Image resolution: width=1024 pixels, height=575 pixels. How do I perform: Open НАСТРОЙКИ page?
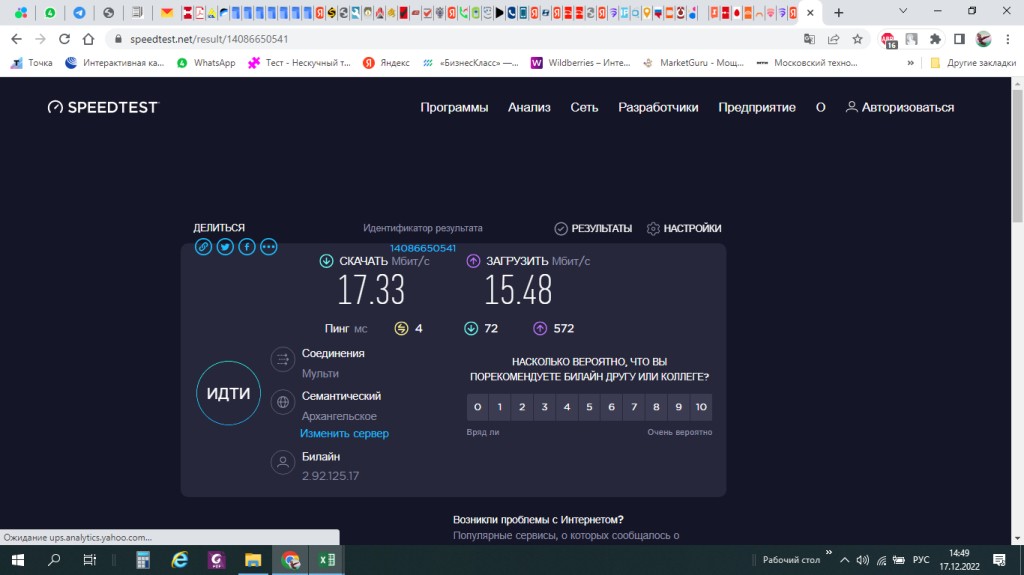click(684, 228)
